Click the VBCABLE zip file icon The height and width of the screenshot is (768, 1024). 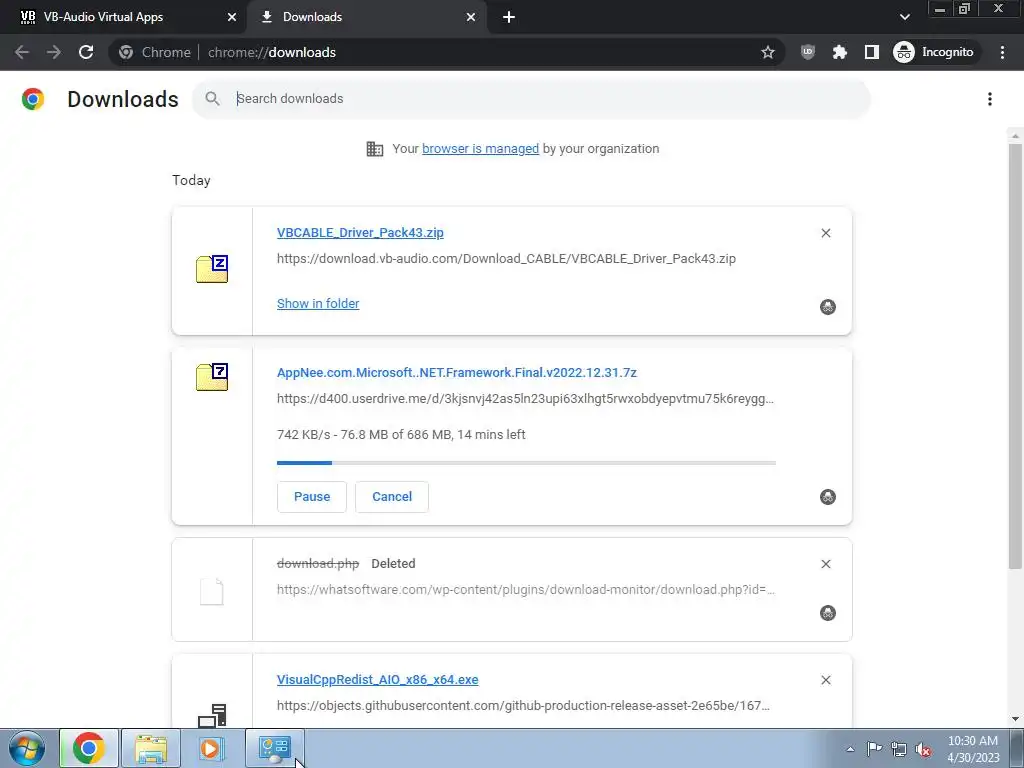click(212, 269)
